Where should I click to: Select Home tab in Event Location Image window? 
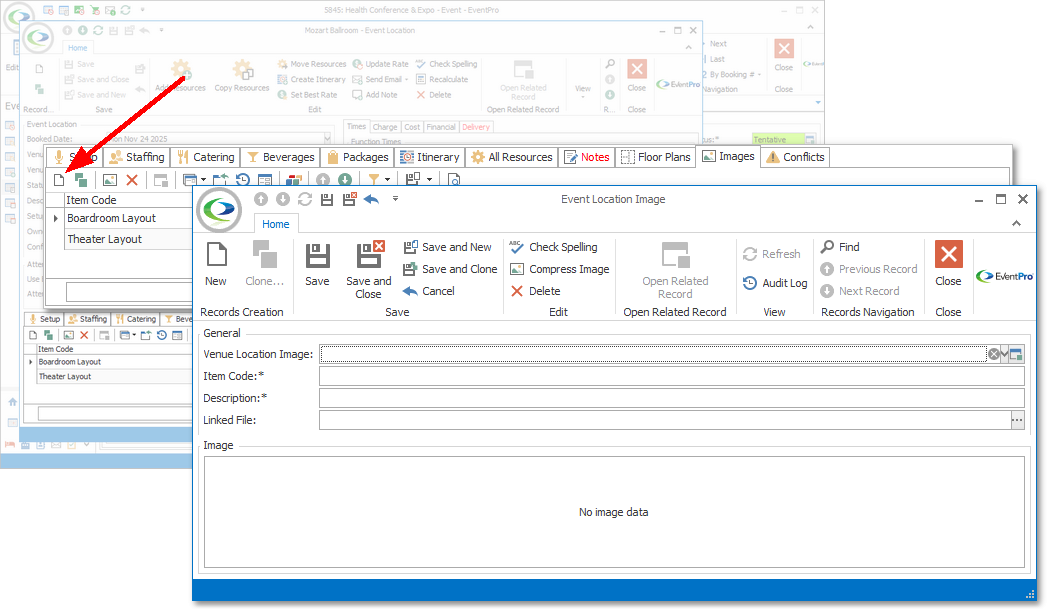click(x=275, y=224)
